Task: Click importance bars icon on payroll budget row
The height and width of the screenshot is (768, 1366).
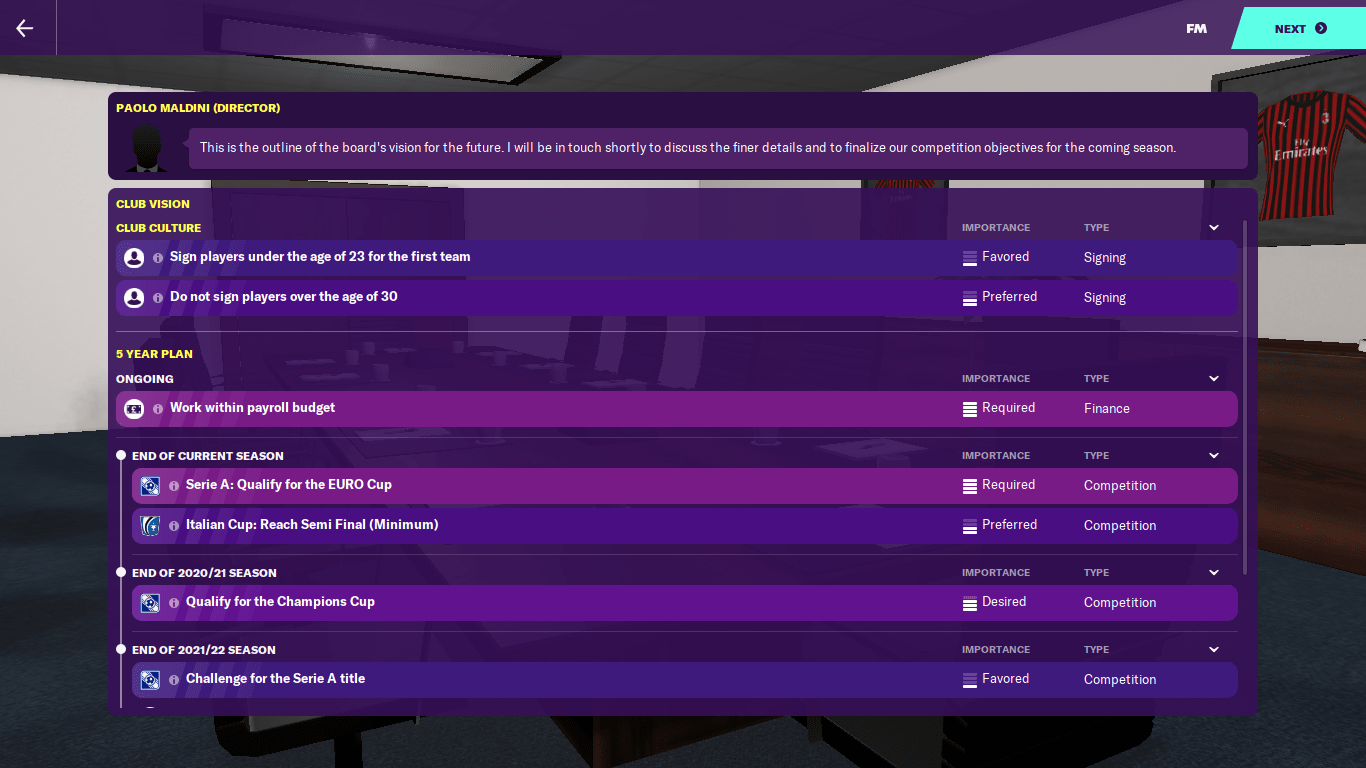Action: click(969, 408)
